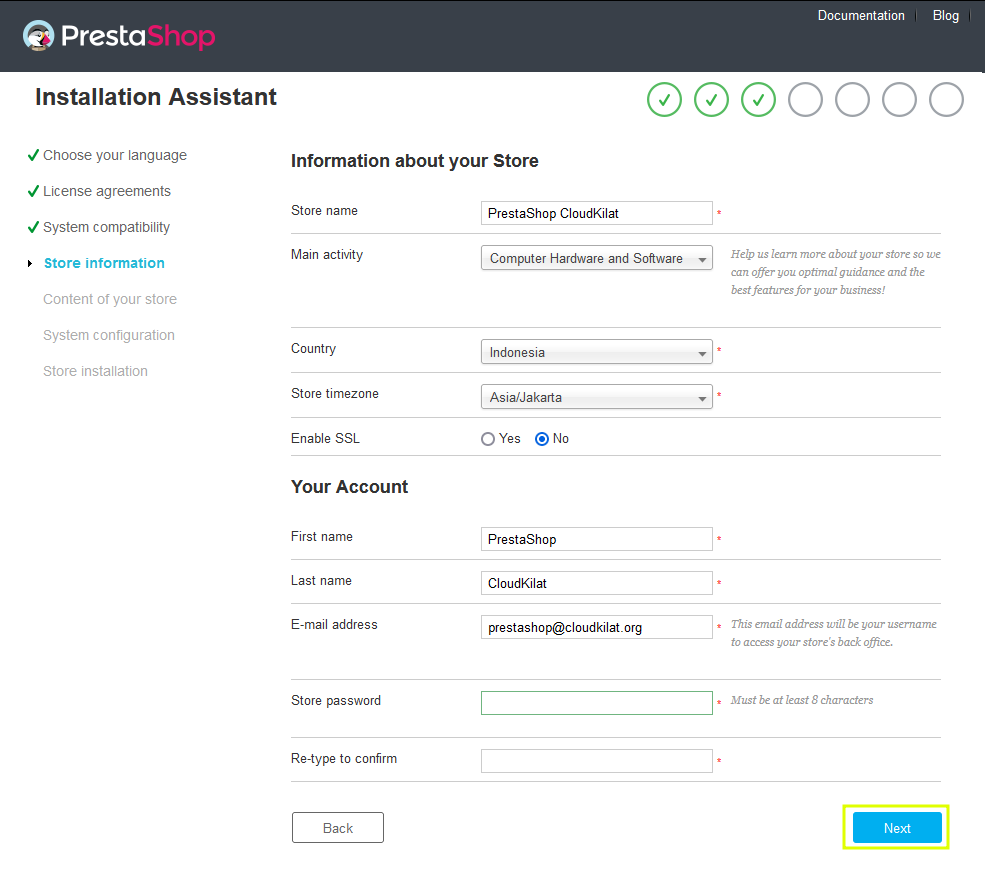This screenshot has height=871, width=985.
Task: Open the Blog link in header
Action: (x=945, y=16)
